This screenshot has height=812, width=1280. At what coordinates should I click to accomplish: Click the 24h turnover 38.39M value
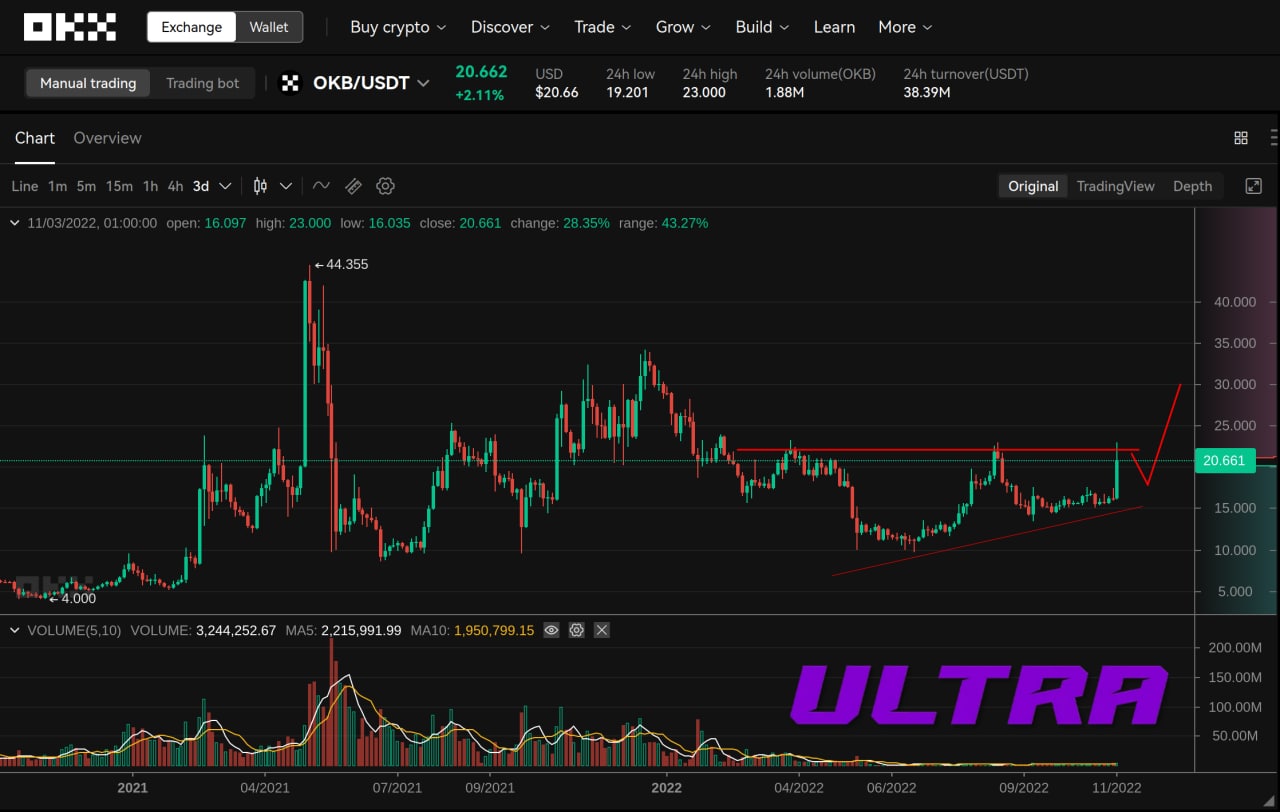click(927, 92)
